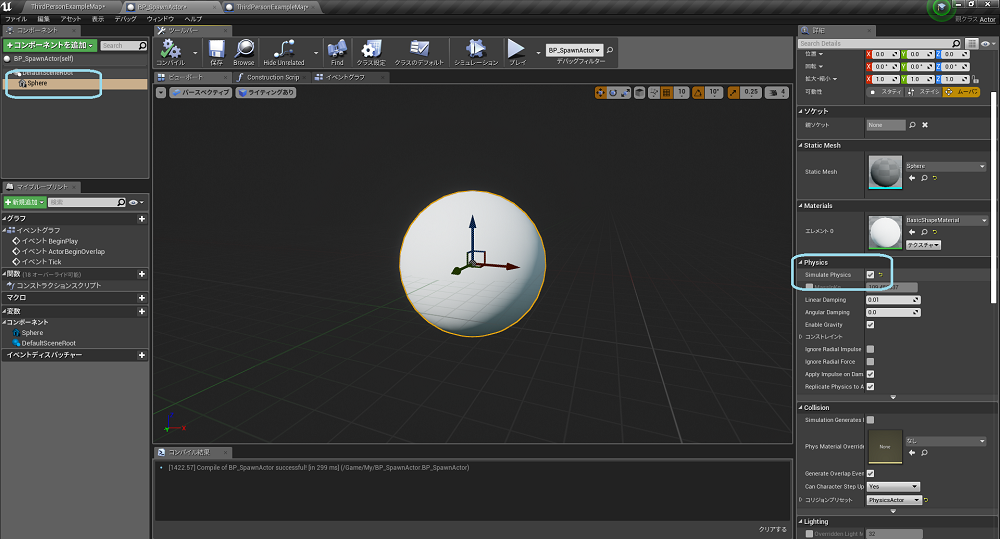Toggle Apply Impulse on Damage checkbox

[x=870, y=374]
